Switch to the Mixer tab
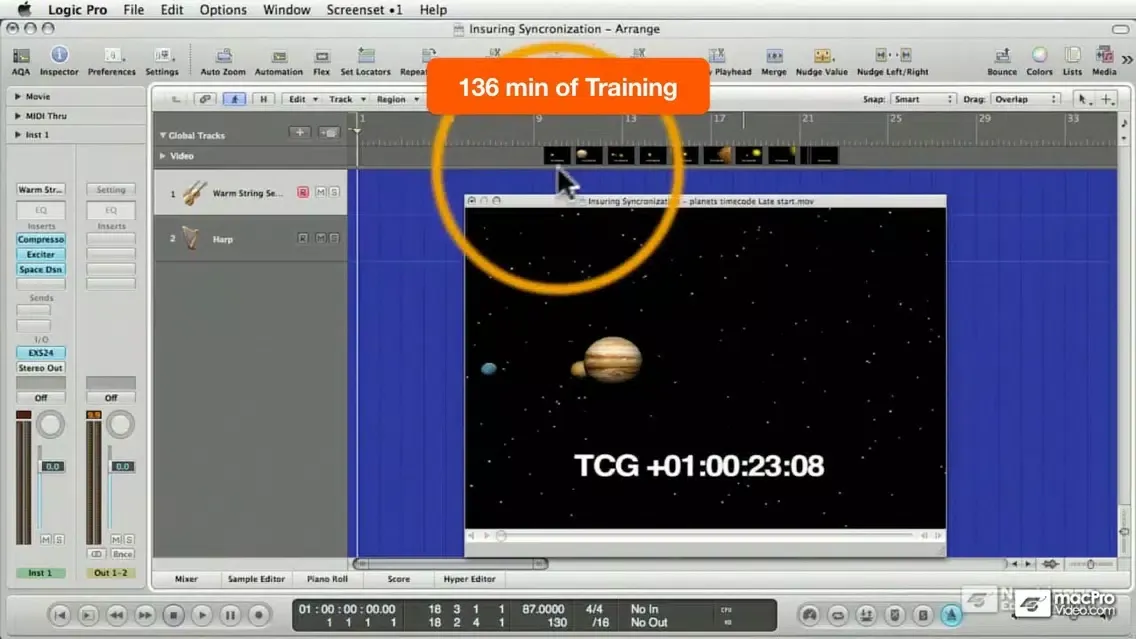Screen dimensions: 1136x639 tap(186, 579)
